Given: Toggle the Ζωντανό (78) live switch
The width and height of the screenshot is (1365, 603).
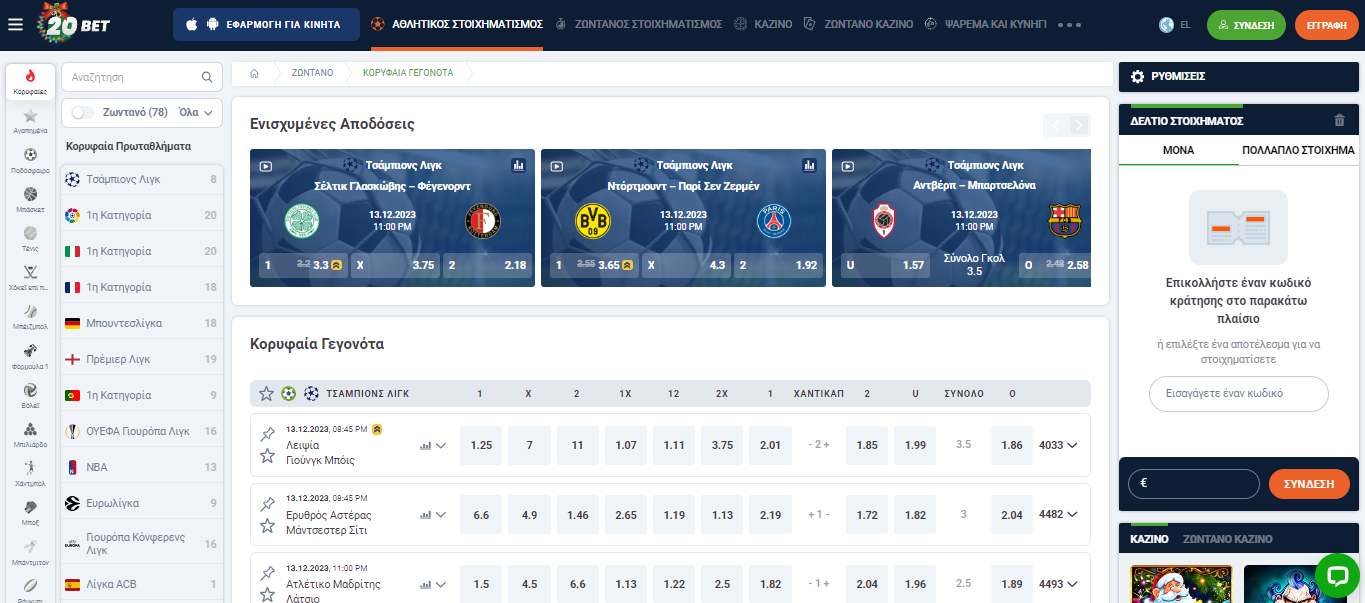Looking at the screenshot, I should 82,112.
